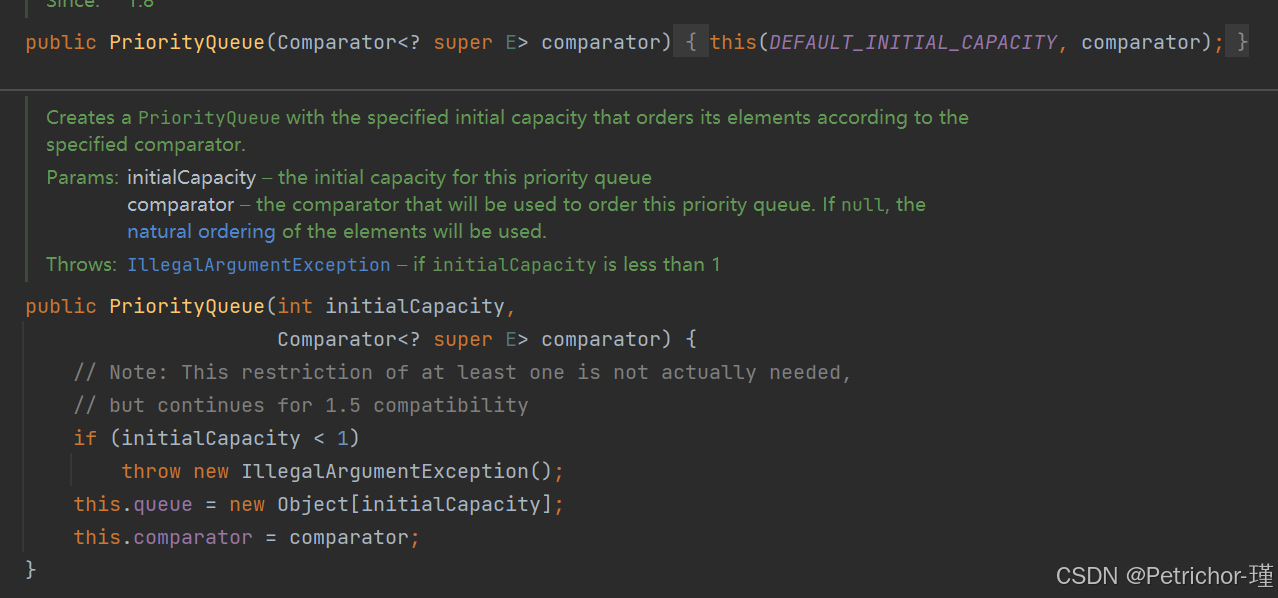Click this(...) call in the one-line constructor

click(x=967, y=42)
